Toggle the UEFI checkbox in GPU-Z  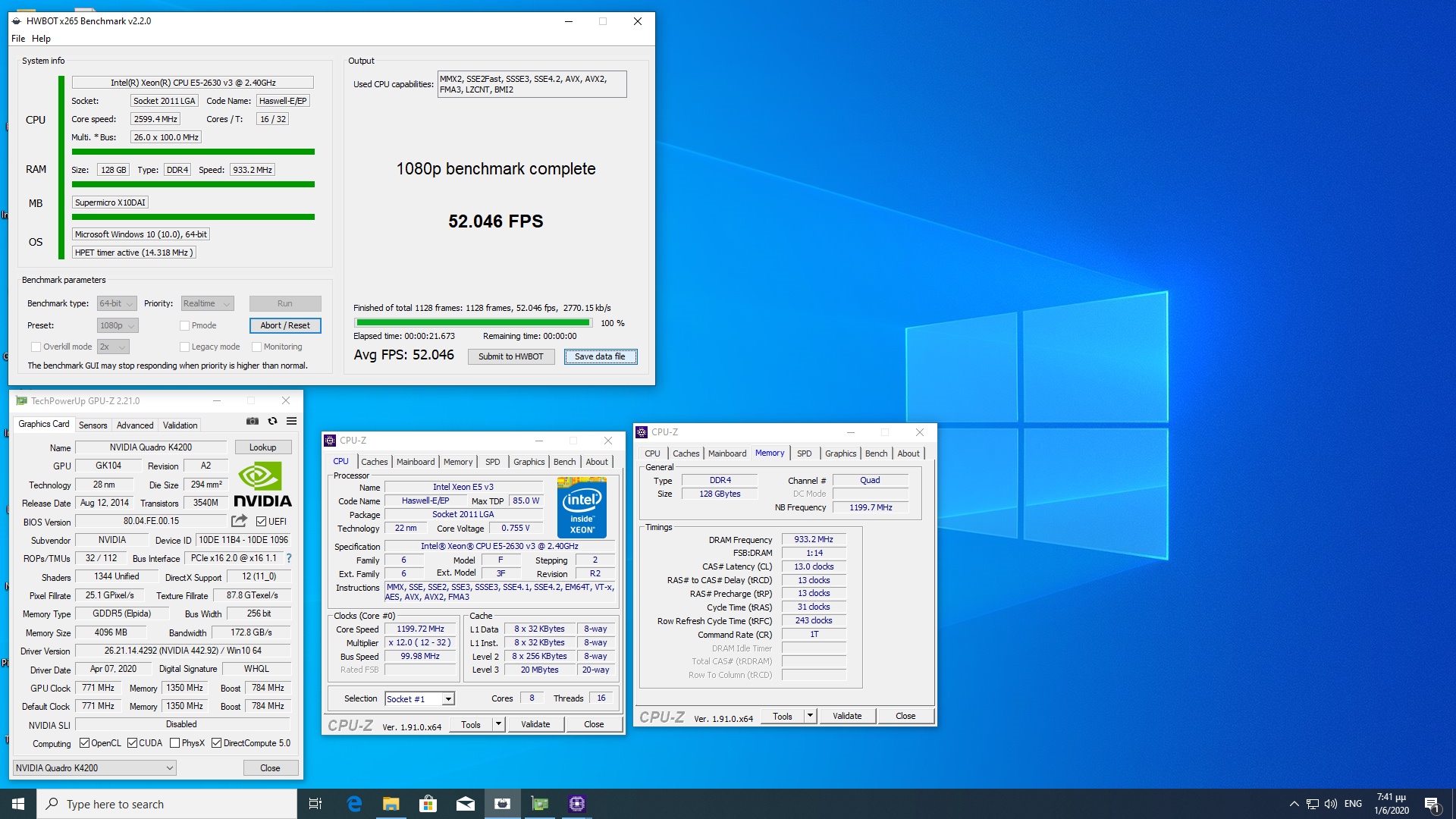pos(261,522)
